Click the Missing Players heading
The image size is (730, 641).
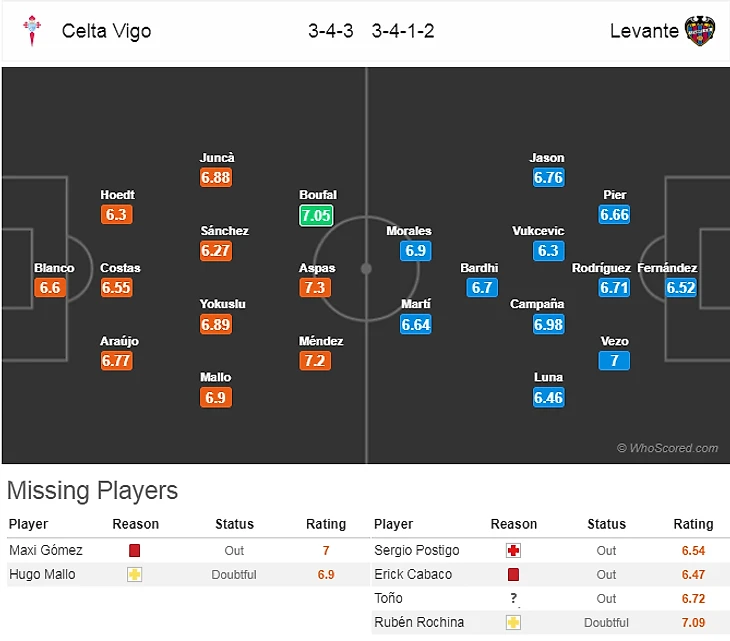(x=92, y=491)
